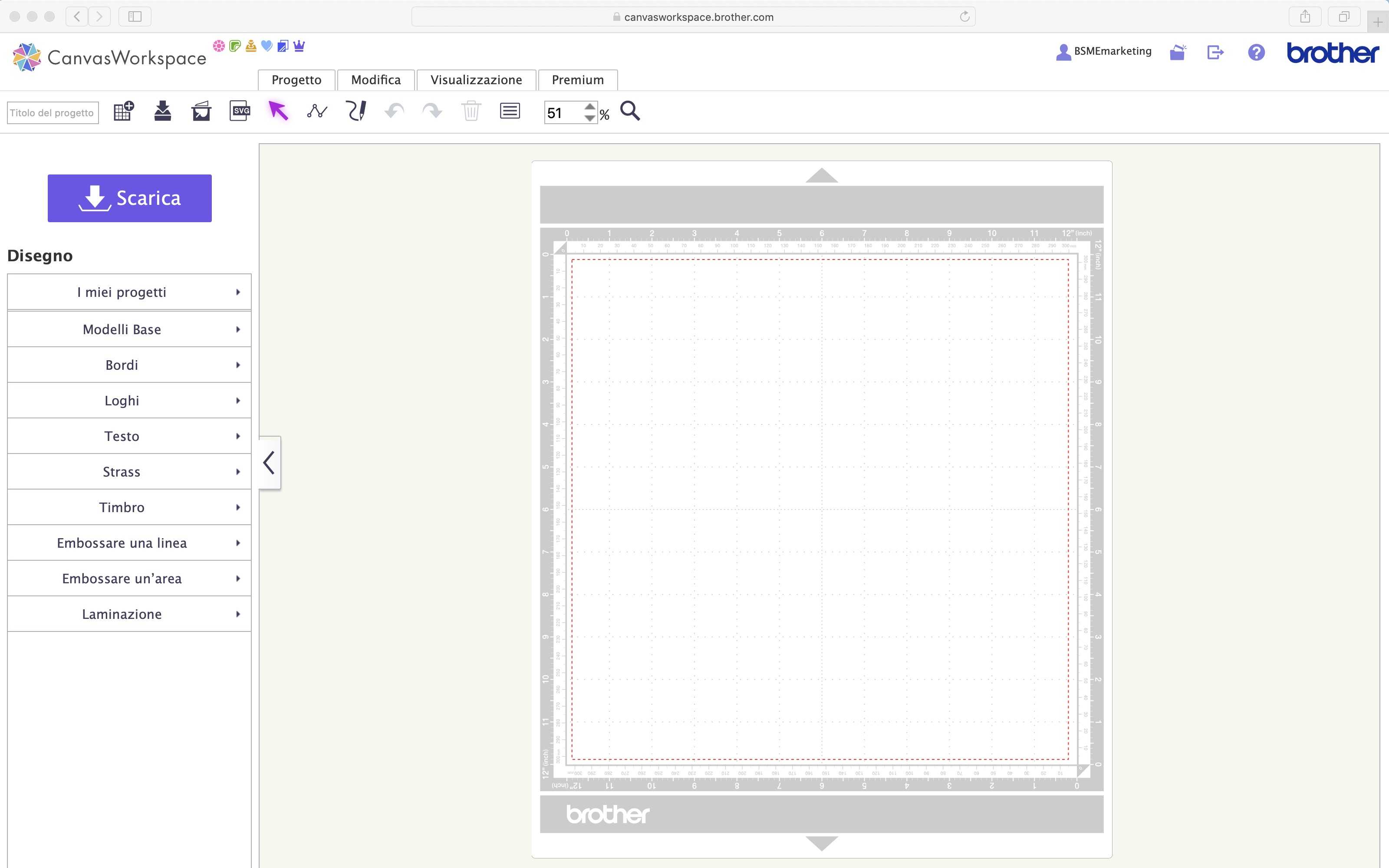The width and height of the screenshot is (1389, 868).
Task: Expand Timbro category
Action: pyautogui.click(x=129, y=507)
